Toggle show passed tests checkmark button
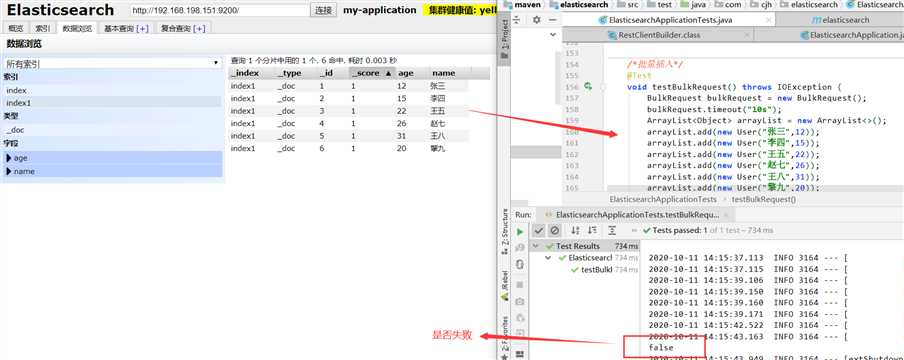 coord(538,230)
